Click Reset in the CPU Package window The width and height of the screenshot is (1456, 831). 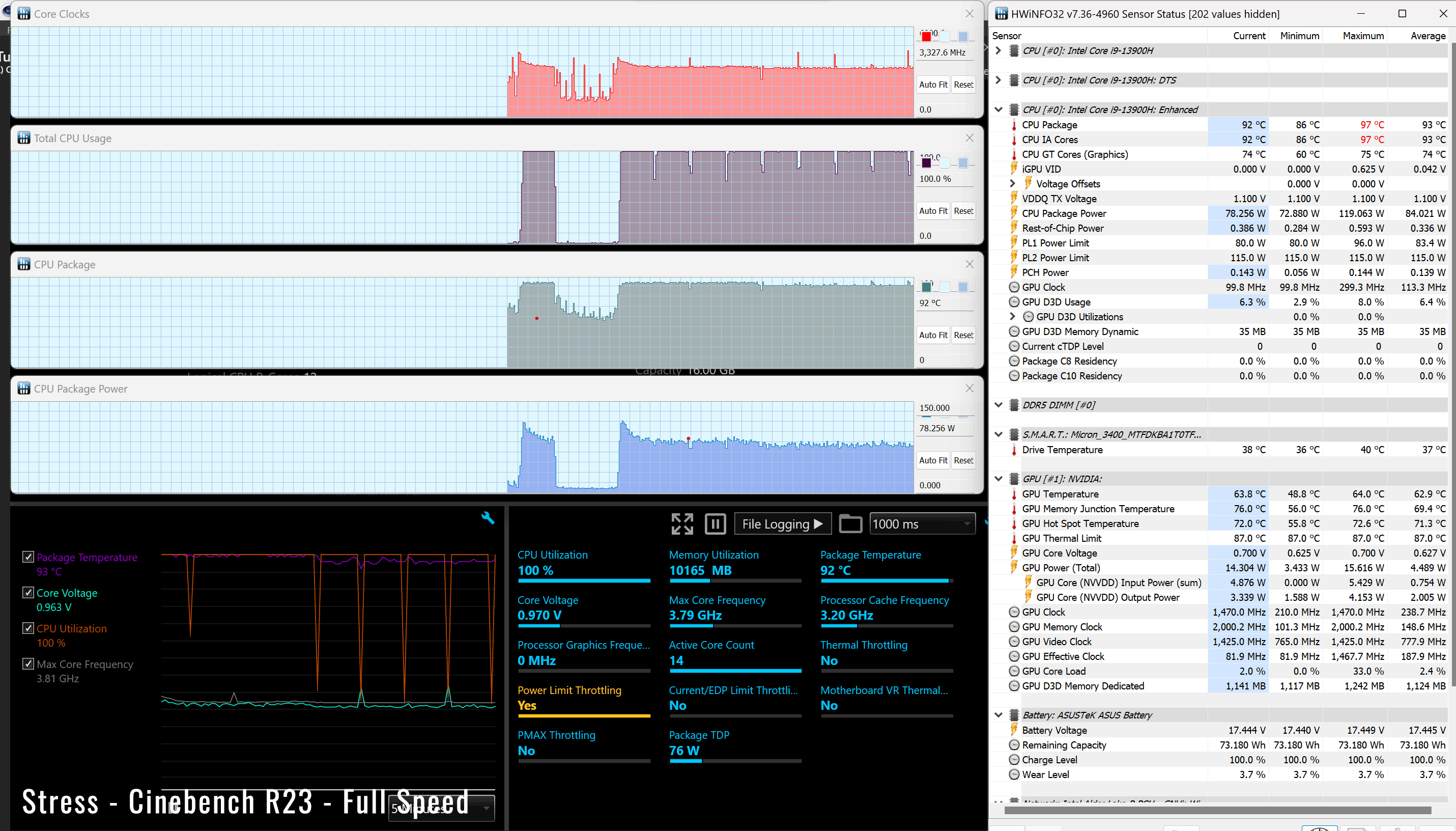coord(963,335)
